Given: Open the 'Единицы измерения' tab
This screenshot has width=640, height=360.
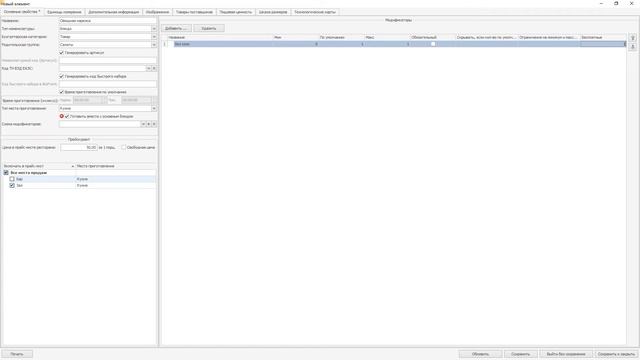Looking at the screenshot, I should (64, 12).
